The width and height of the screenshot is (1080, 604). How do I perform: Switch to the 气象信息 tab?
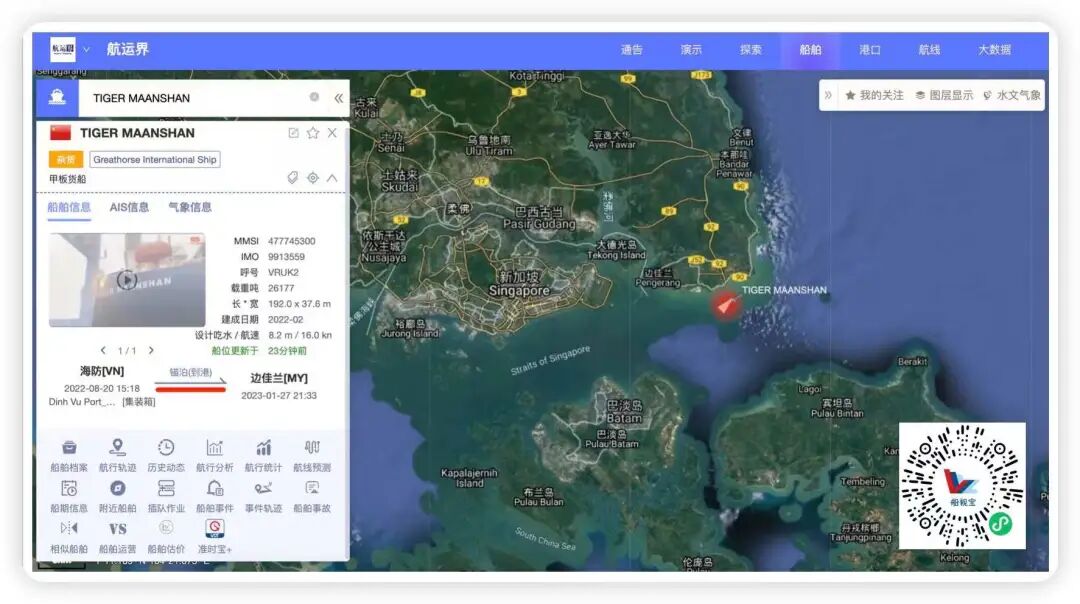[190, 207]
